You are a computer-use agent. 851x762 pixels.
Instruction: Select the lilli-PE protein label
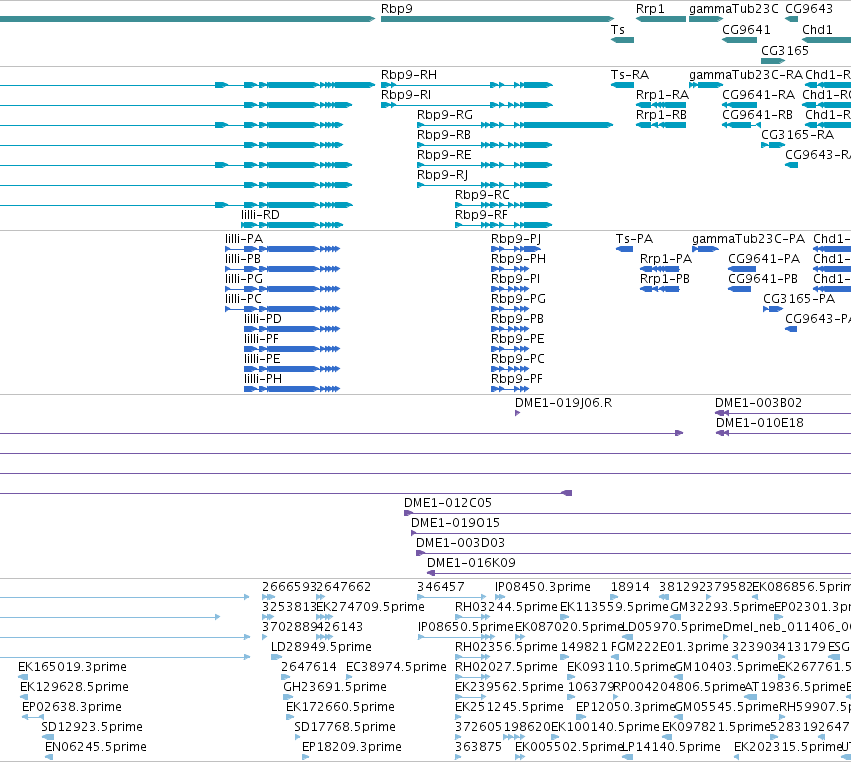pos(262,359)
